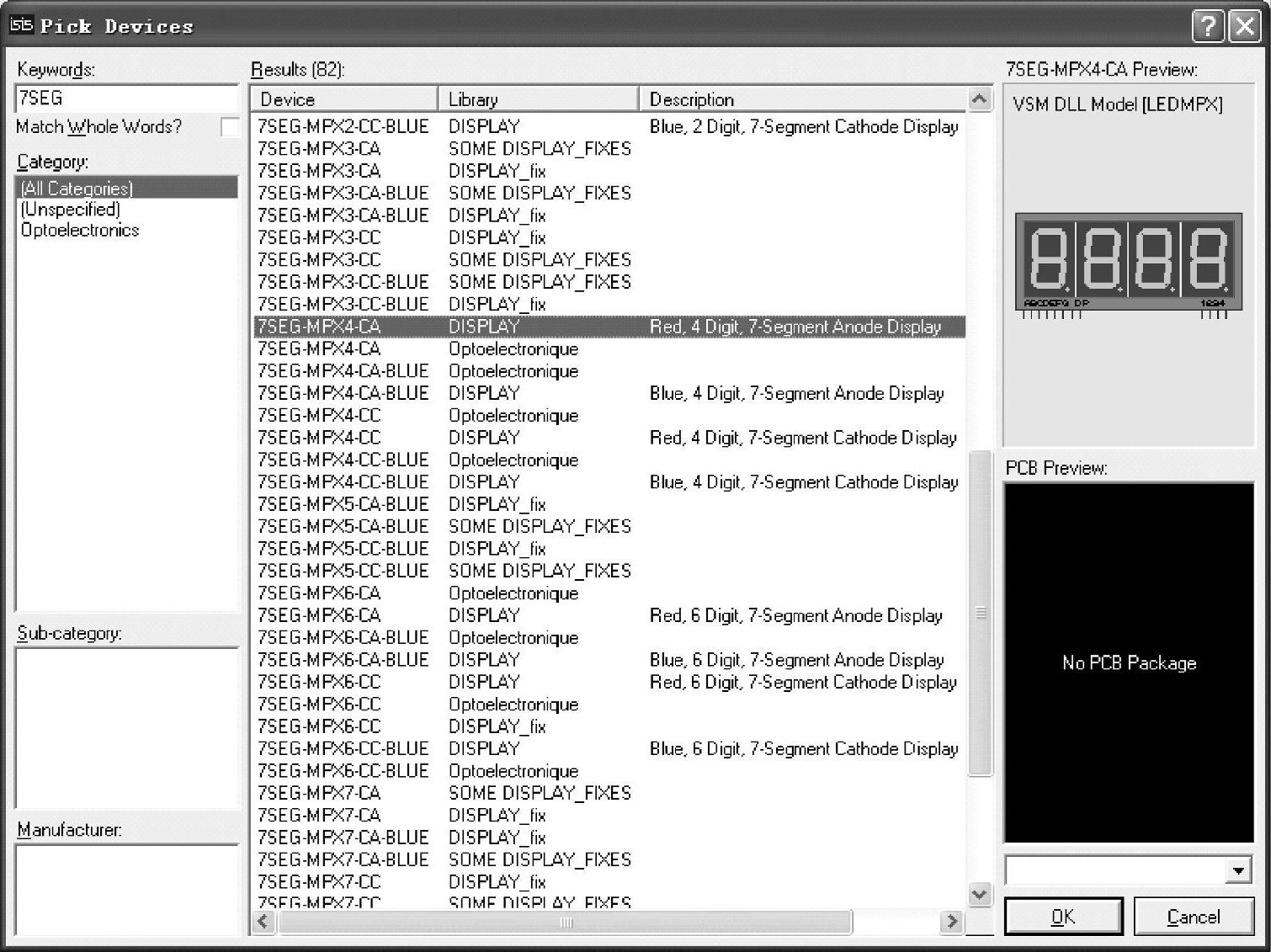Select 7SEG-MPX3-CC-BLUE SOME DISPLAY_FIXES row
Screen dimensions: 1271x952
pyautogui.click(x=609, y=282)
